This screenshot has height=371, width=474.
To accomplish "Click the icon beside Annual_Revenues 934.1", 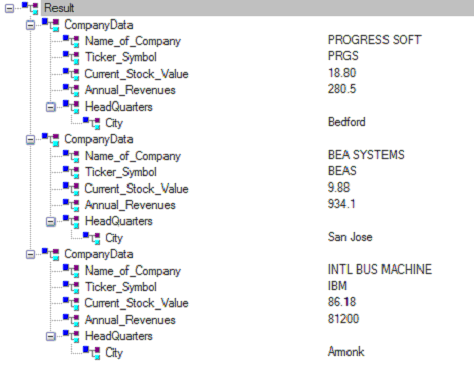I will 71,205.
